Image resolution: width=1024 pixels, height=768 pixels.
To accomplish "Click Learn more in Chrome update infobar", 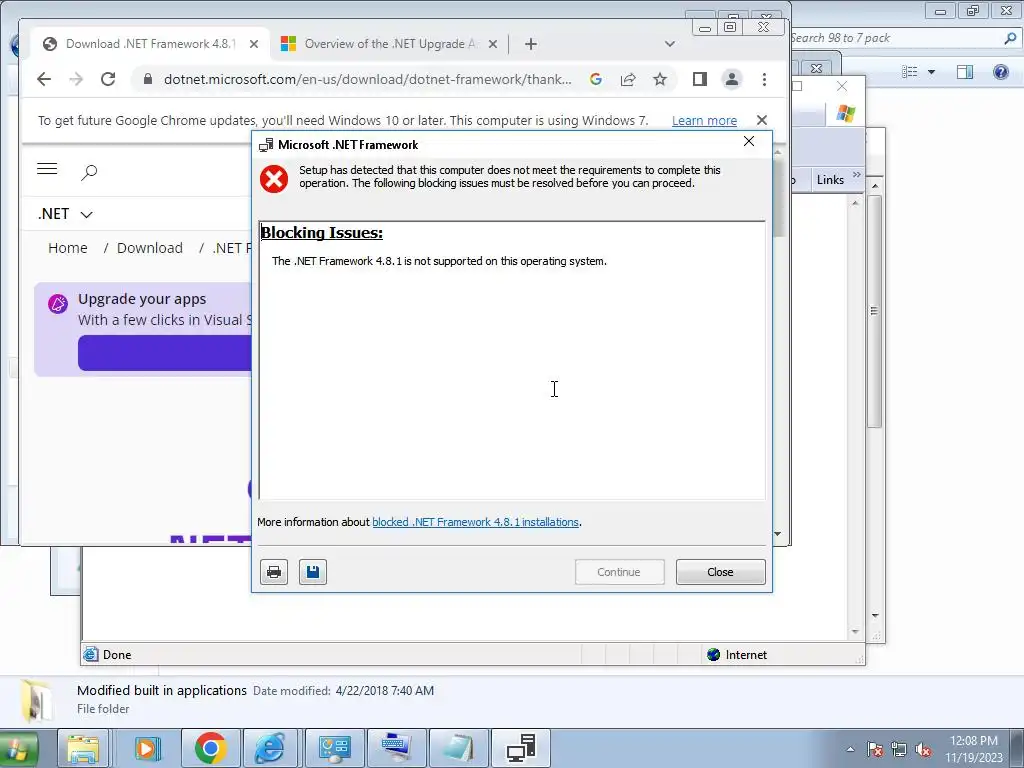I will click(x=704, y=120).
